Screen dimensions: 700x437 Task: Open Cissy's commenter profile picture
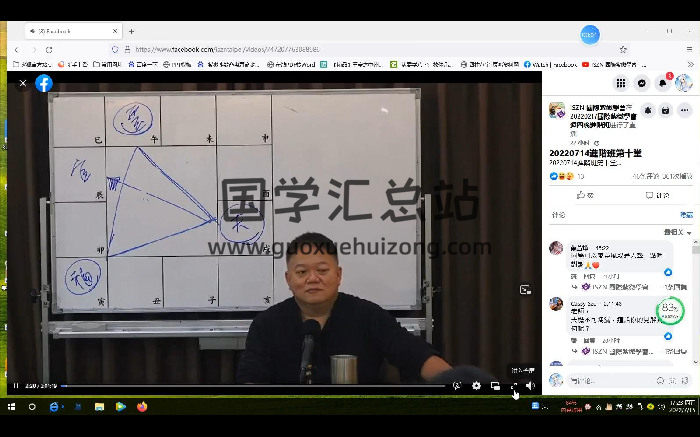point(556,304)
